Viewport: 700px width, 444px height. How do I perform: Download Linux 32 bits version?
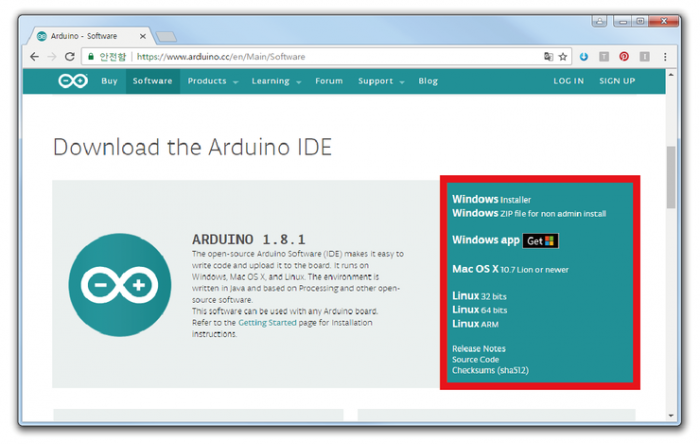pos(479,296)
